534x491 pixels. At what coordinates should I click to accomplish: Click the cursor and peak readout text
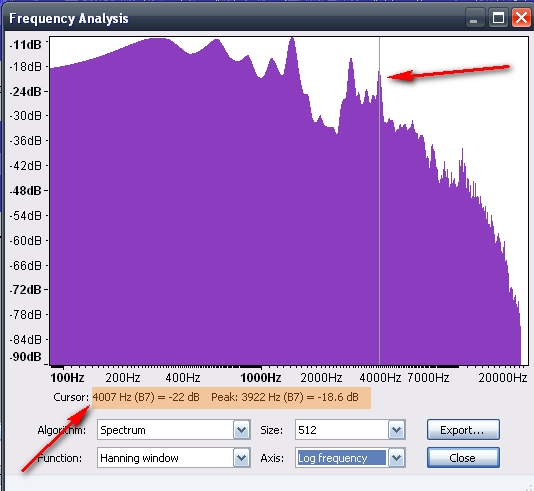pos(225,397)
